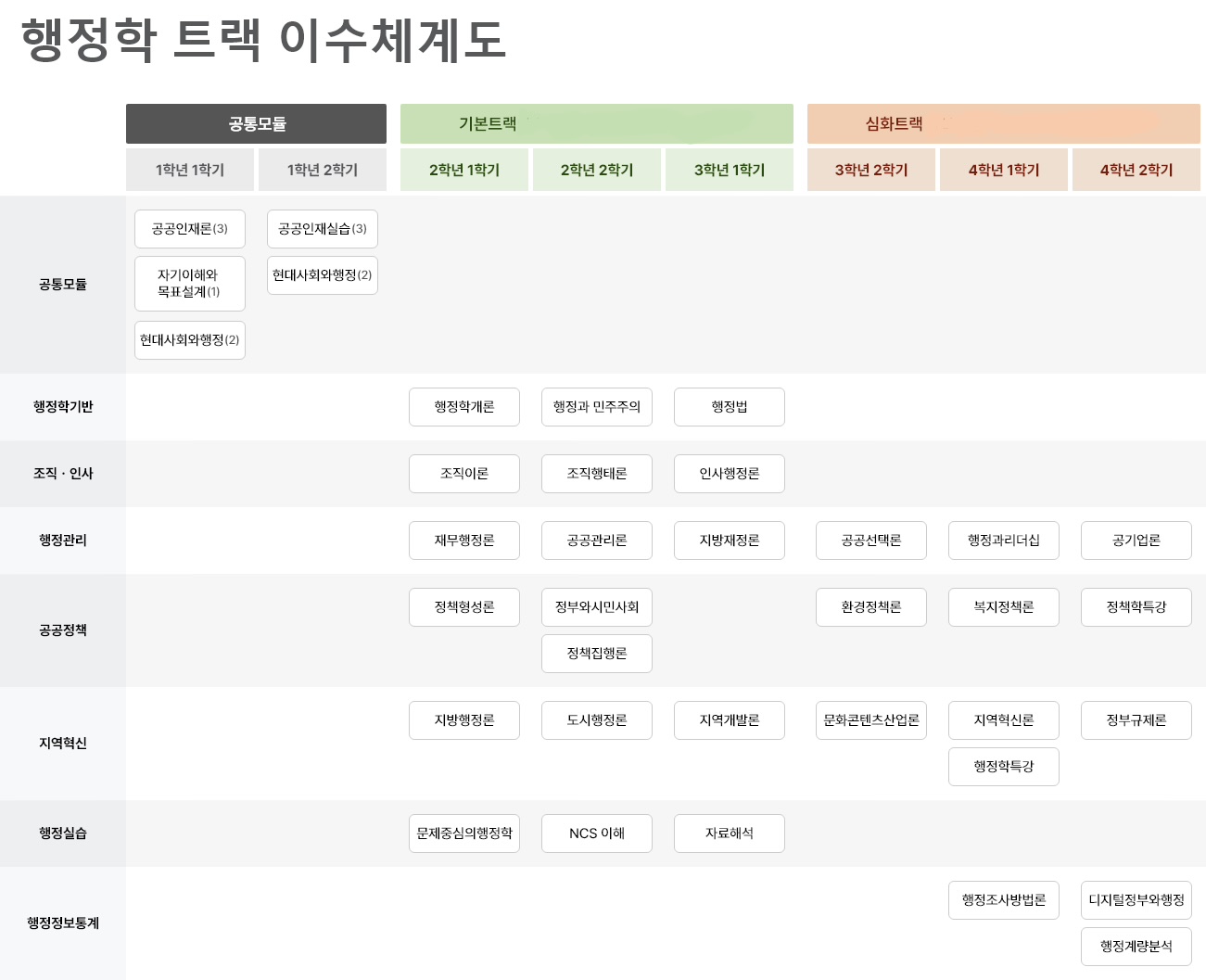Click the 4학년 2학기 semester header

click(x=1136, y=171)
